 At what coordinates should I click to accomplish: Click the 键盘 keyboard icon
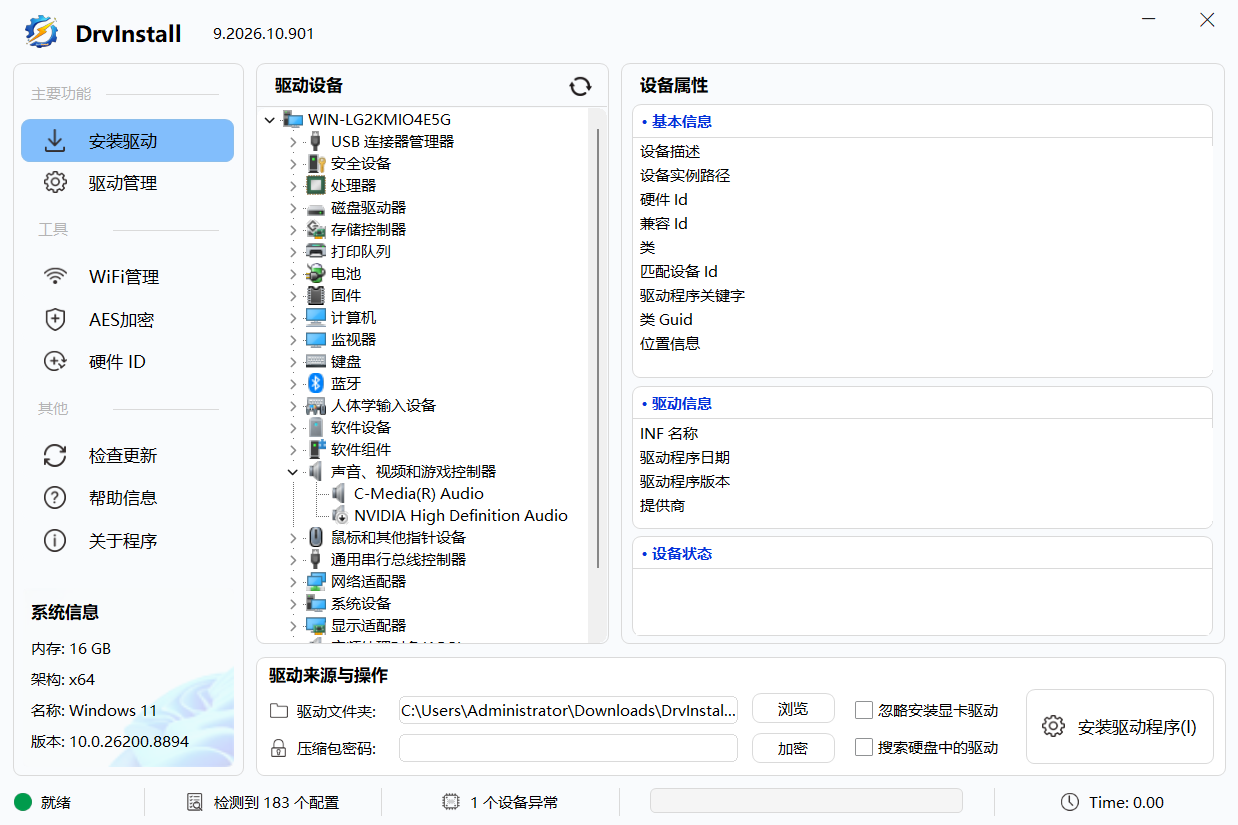(316, 361)
